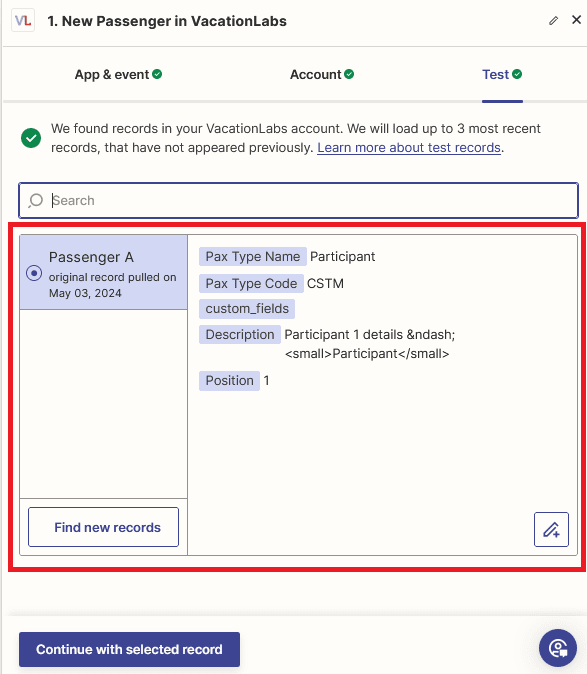Click the VacationLabs VL app icon
This screenshot has height=674, width=587.
pyautogui.click(x=23, y=21)
